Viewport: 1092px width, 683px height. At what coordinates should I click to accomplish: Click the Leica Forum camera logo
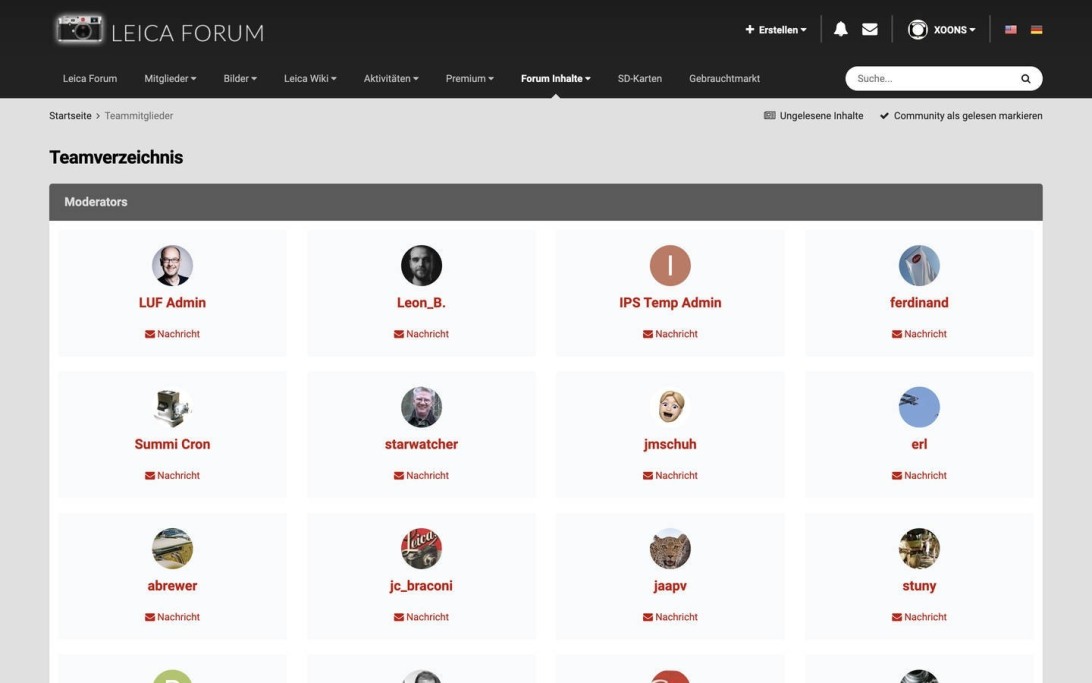tap(80, 30)
